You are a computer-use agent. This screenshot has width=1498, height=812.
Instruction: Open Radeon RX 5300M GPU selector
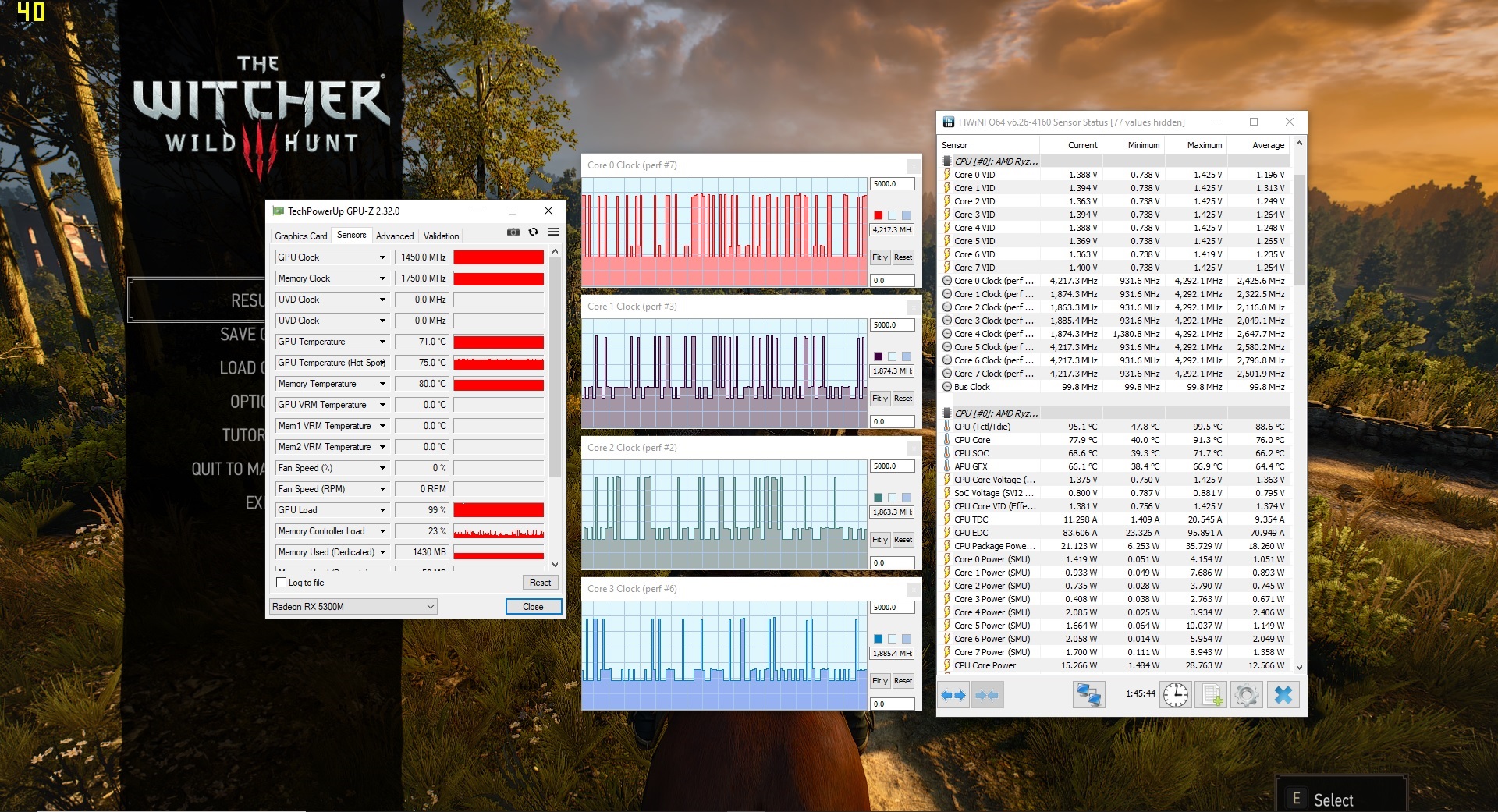tap(353, 607)
